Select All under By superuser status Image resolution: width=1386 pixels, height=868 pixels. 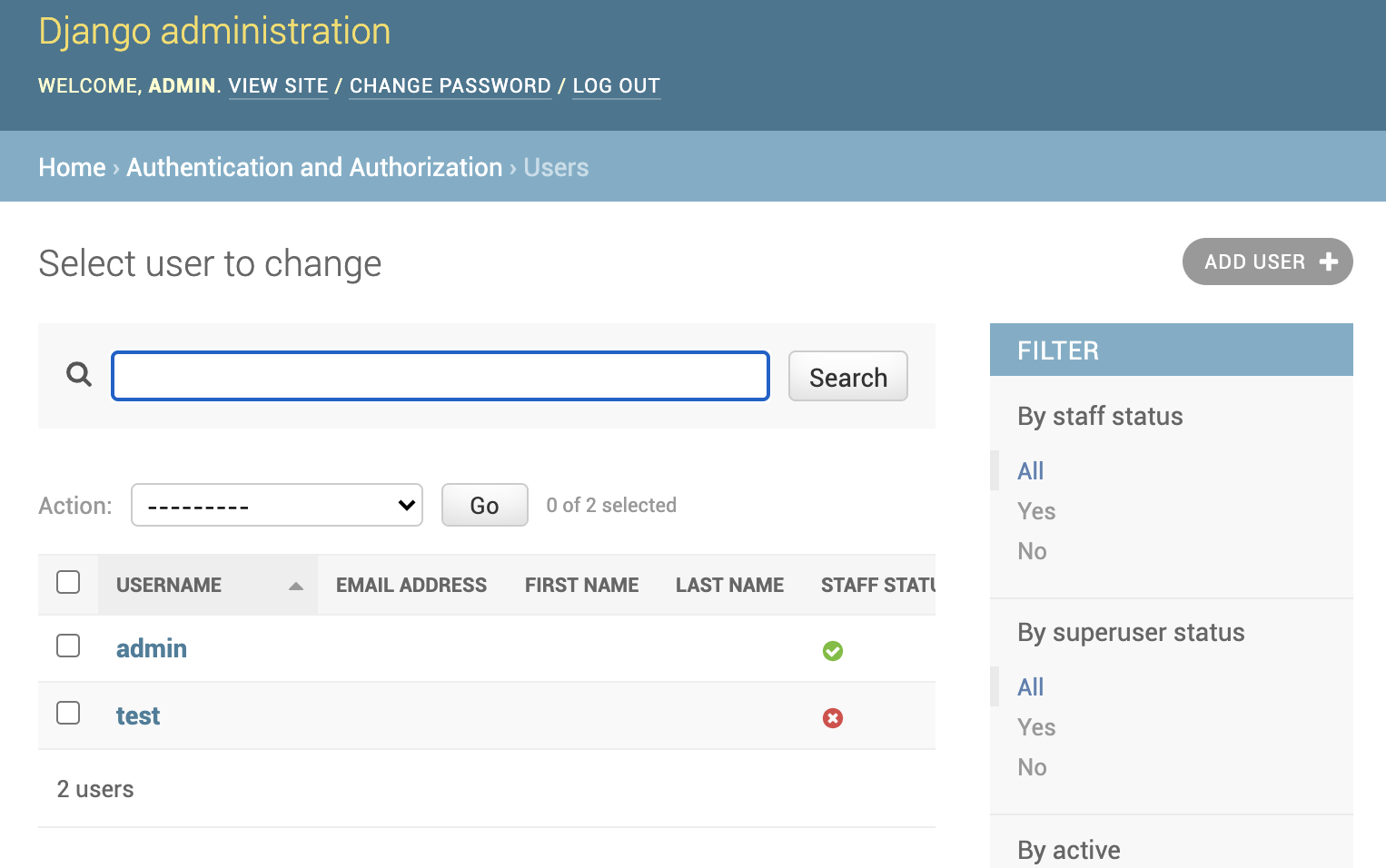[1031, 686]
